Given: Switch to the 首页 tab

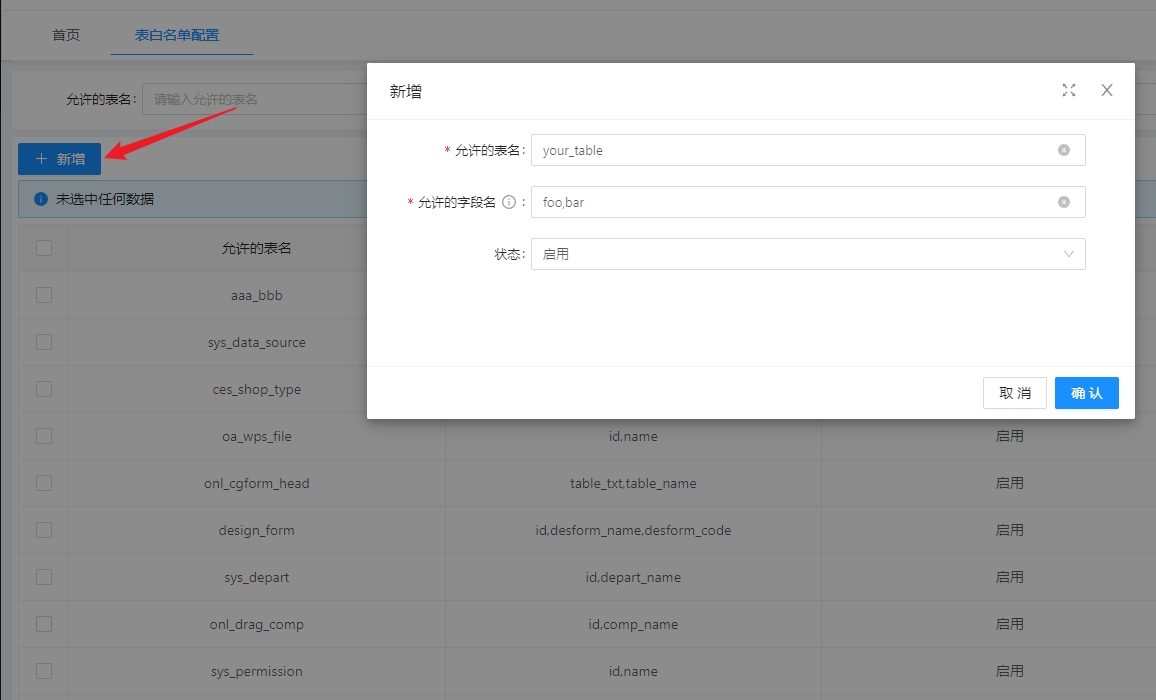Looking at the screenshot, I should point(66,35).
